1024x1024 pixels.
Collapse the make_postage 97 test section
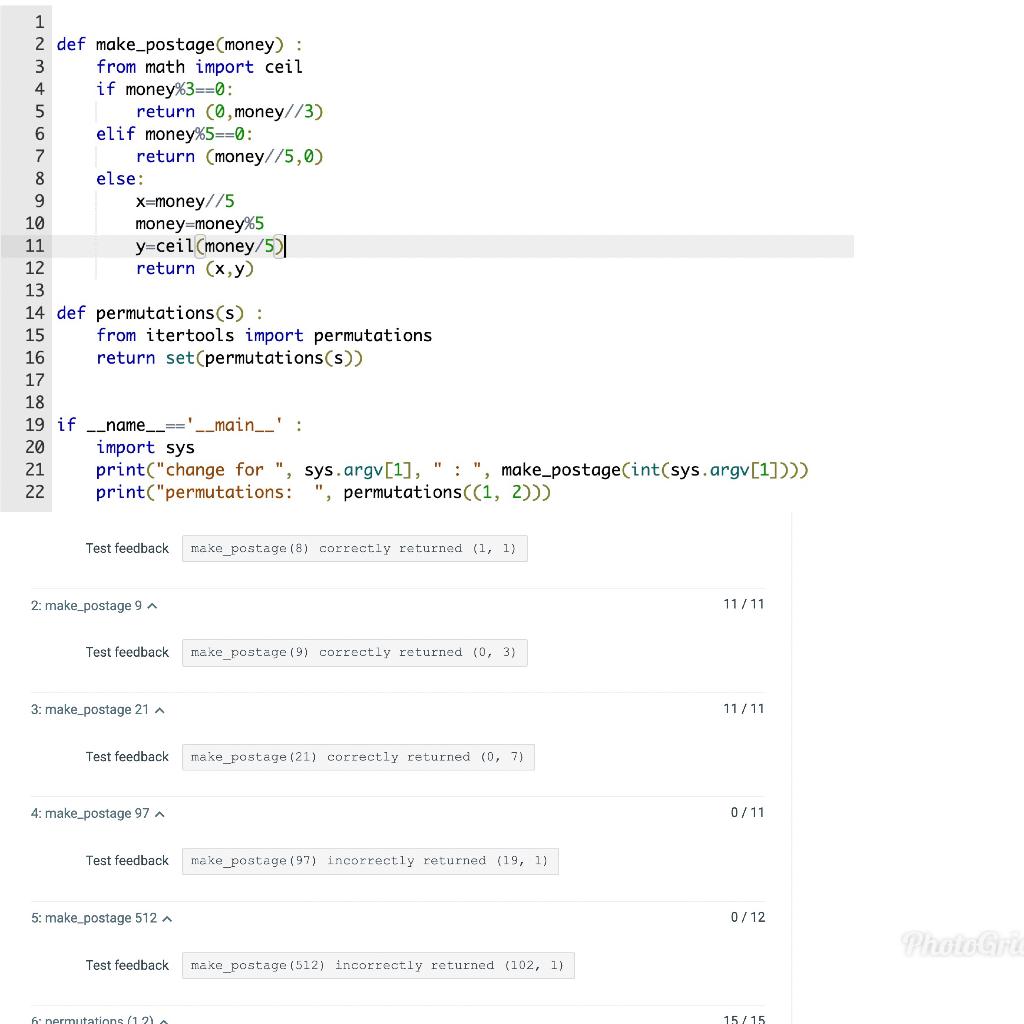pyautogui.click(x=159, y=813)
